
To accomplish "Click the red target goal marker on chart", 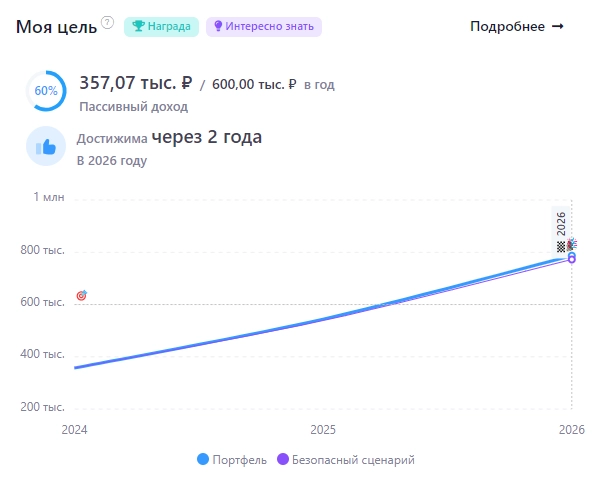I will [x=82, y=295].
